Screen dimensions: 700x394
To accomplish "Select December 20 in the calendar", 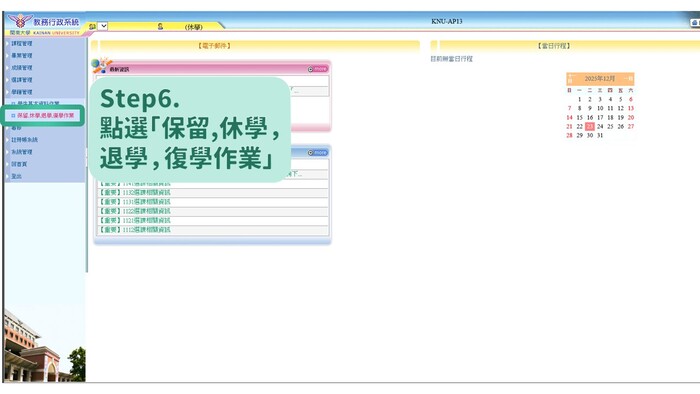I will click(631, 117).
